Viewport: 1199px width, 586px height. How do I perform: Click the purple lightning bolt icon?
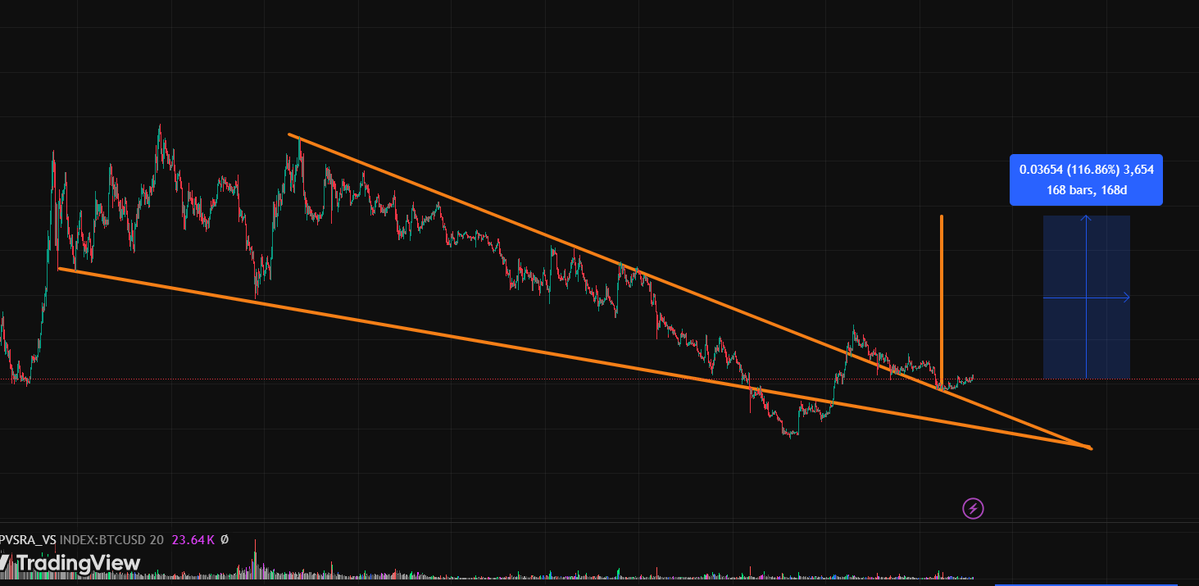tap(973, 508)
